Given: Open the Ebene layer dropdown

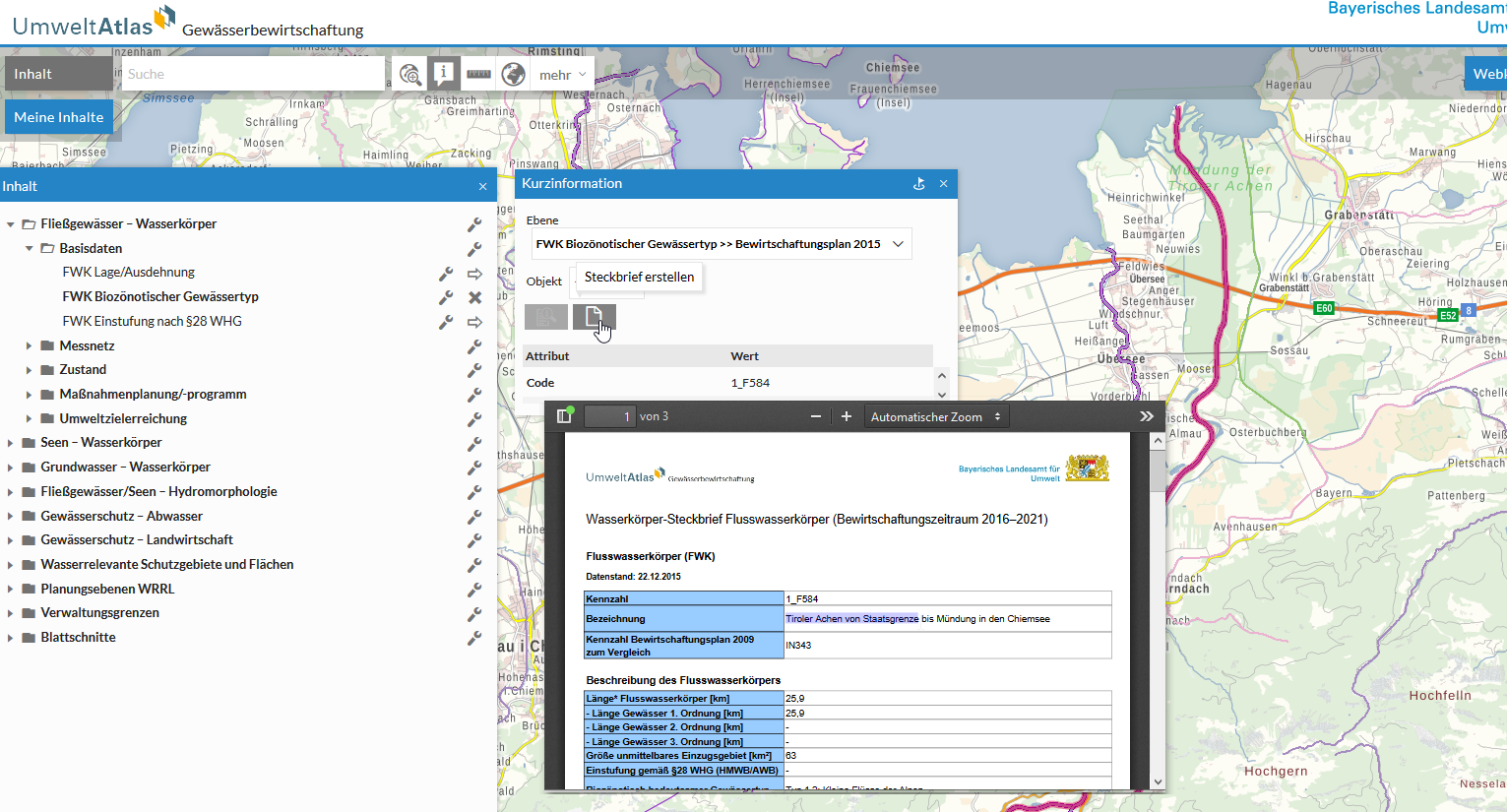Looking at the screenshot, I should coord(720,244).
